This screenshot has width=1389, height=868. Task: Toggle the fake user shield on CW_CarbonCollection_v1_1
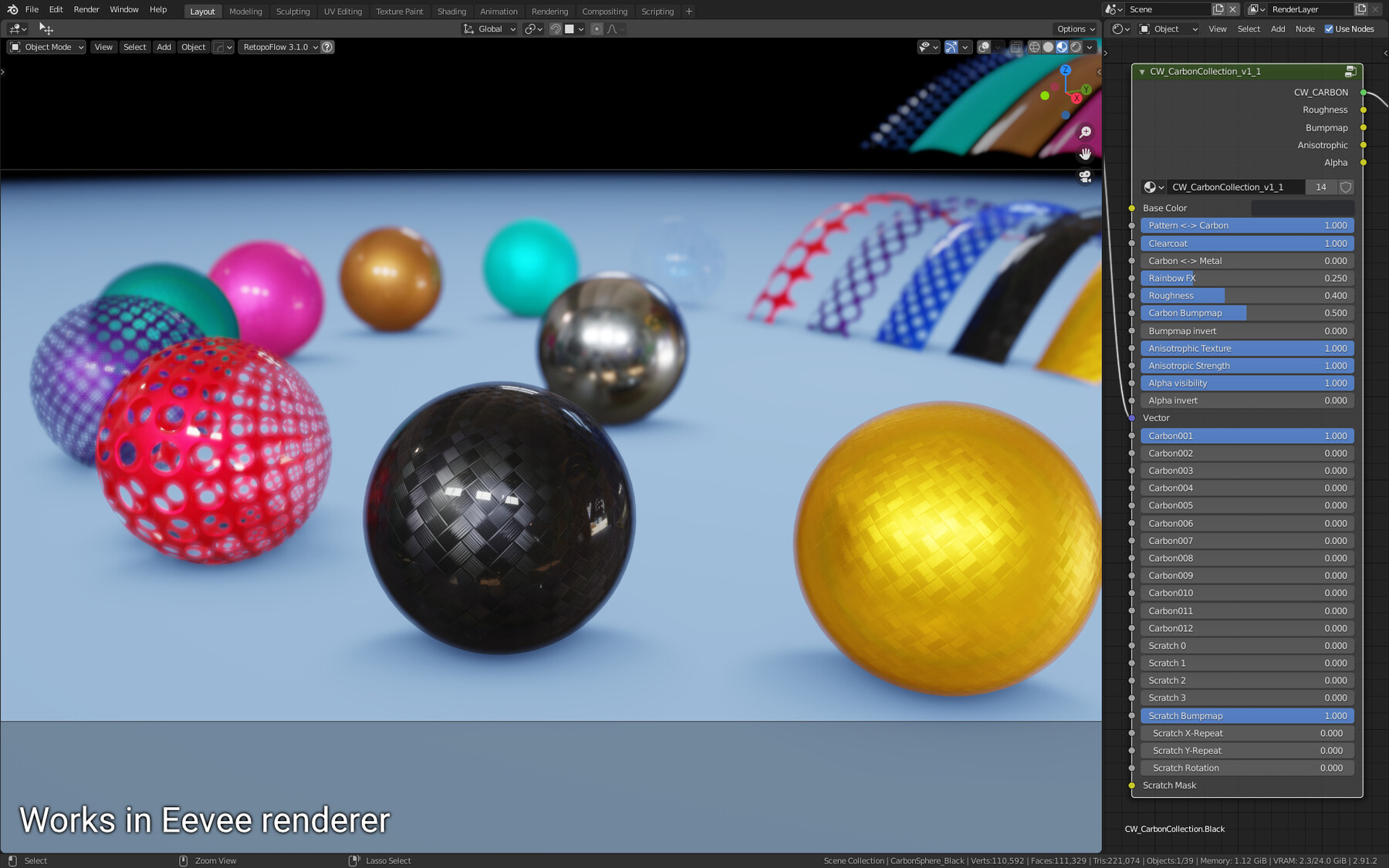click(x=1345, y=187)
